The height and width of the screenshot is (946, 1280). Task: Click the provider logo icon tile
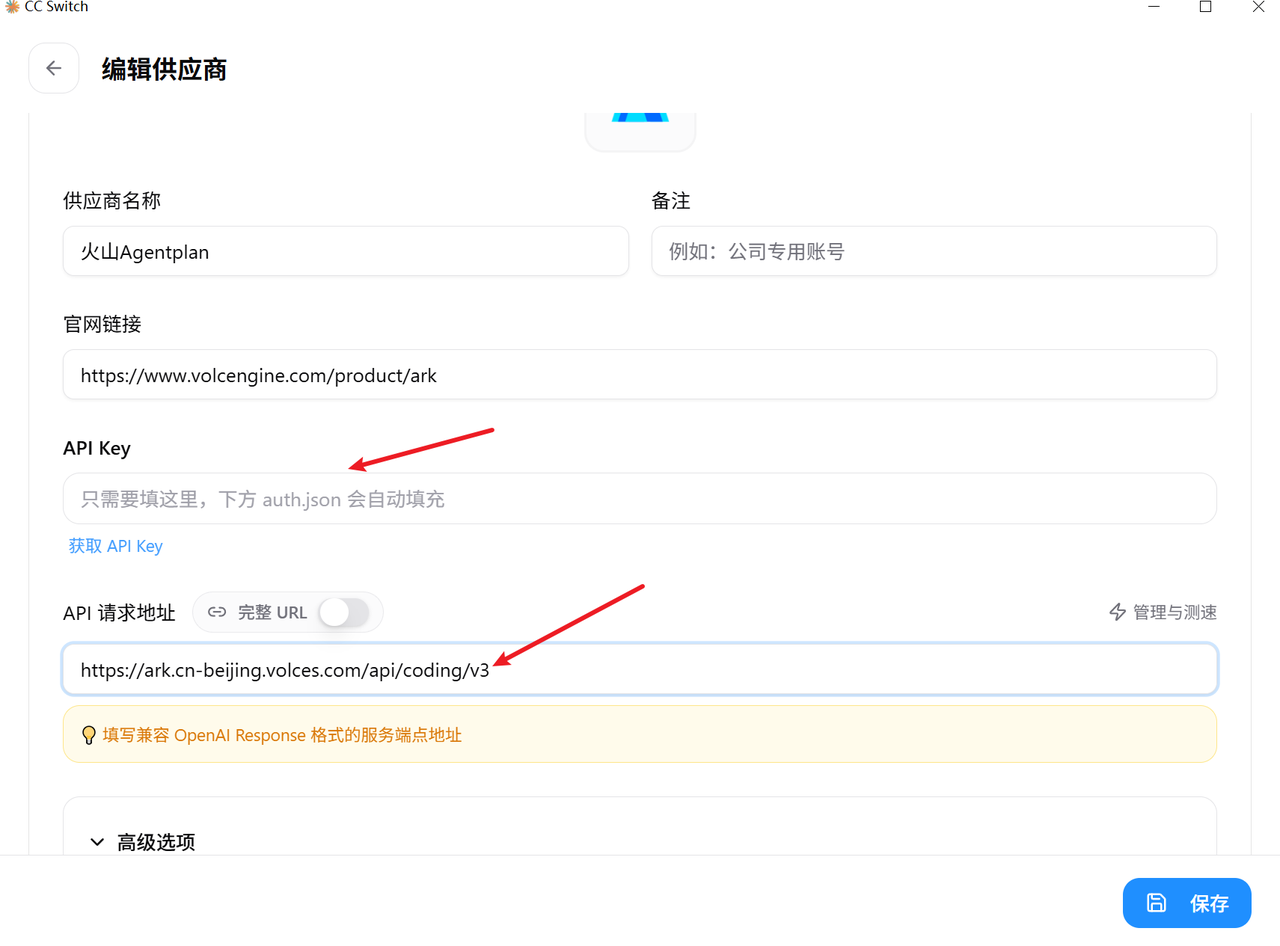tap(640, 131)
